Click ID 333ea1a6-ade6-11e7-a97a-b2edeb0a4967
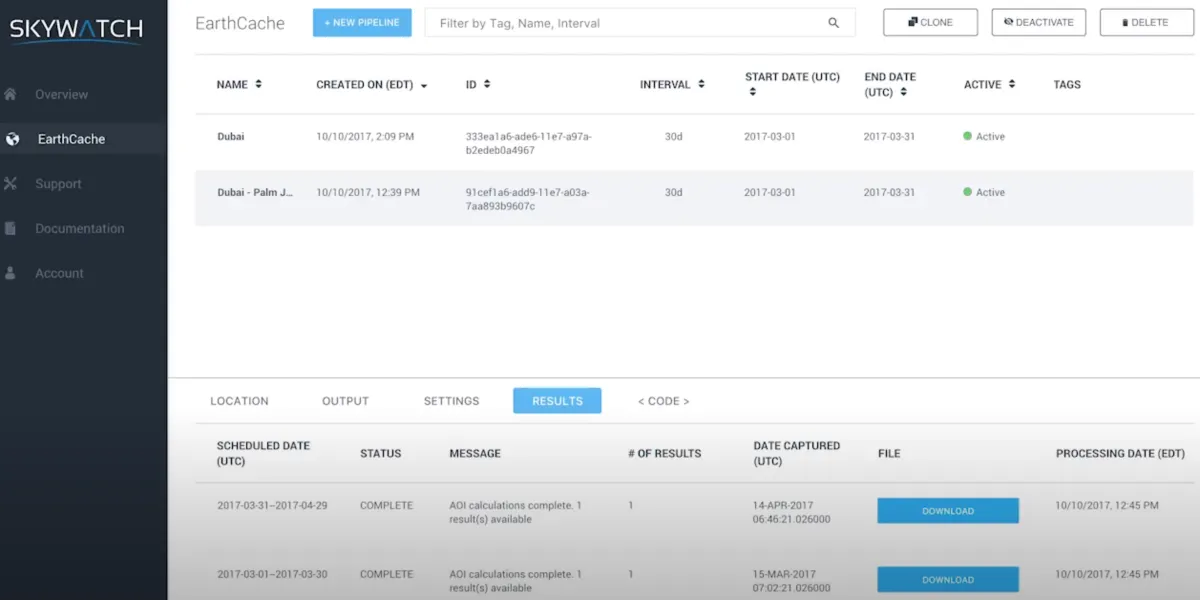1200x600 pixels. point(528,143)
